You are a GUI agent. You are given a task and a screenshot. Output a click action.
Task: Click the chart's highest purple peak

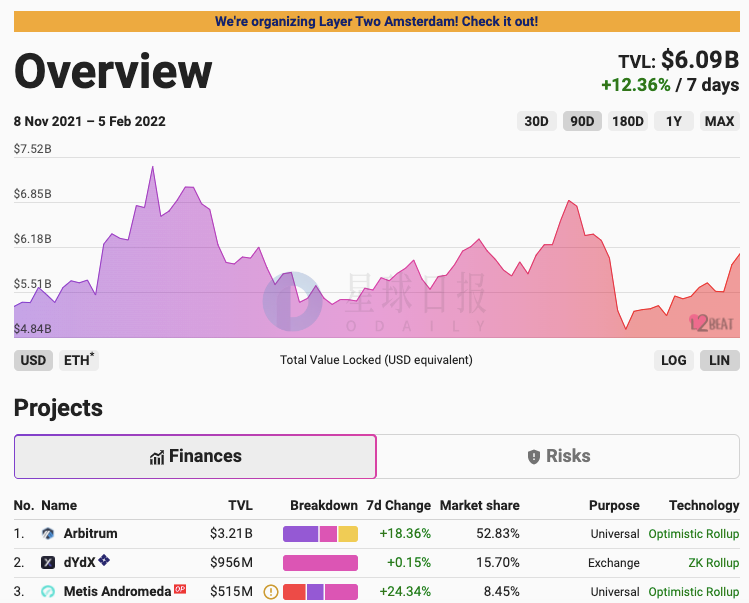tap(153, 168)
